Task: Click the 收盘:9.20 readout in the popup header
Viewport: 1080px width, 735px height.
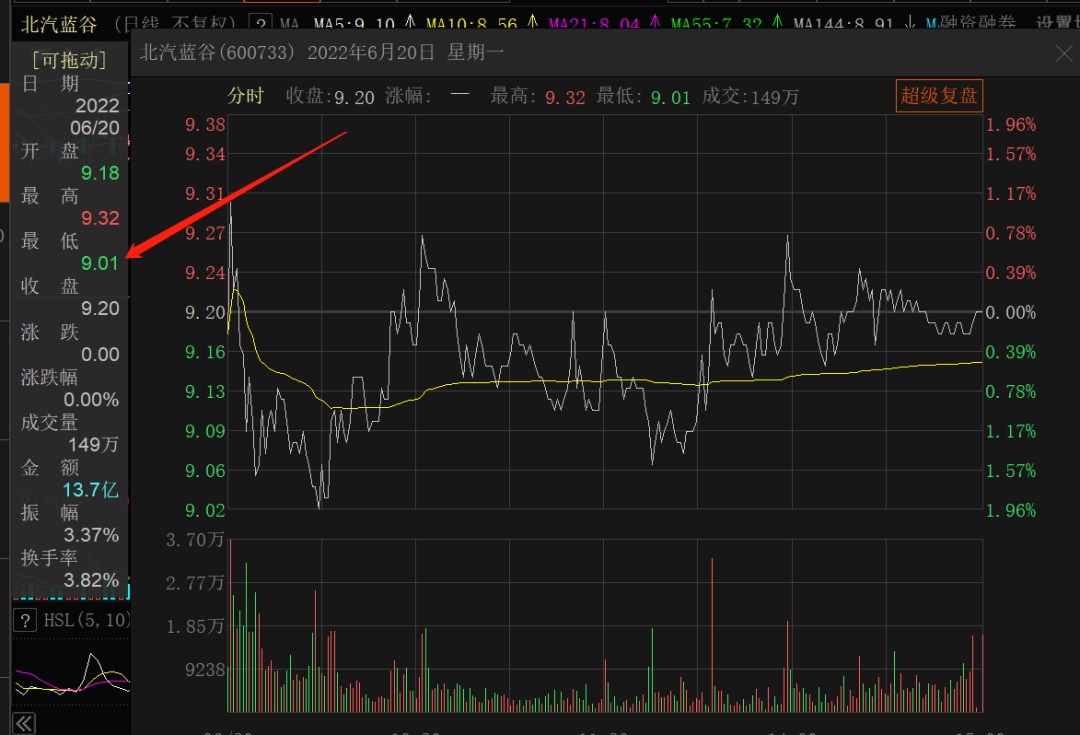Action: point(330,96)
